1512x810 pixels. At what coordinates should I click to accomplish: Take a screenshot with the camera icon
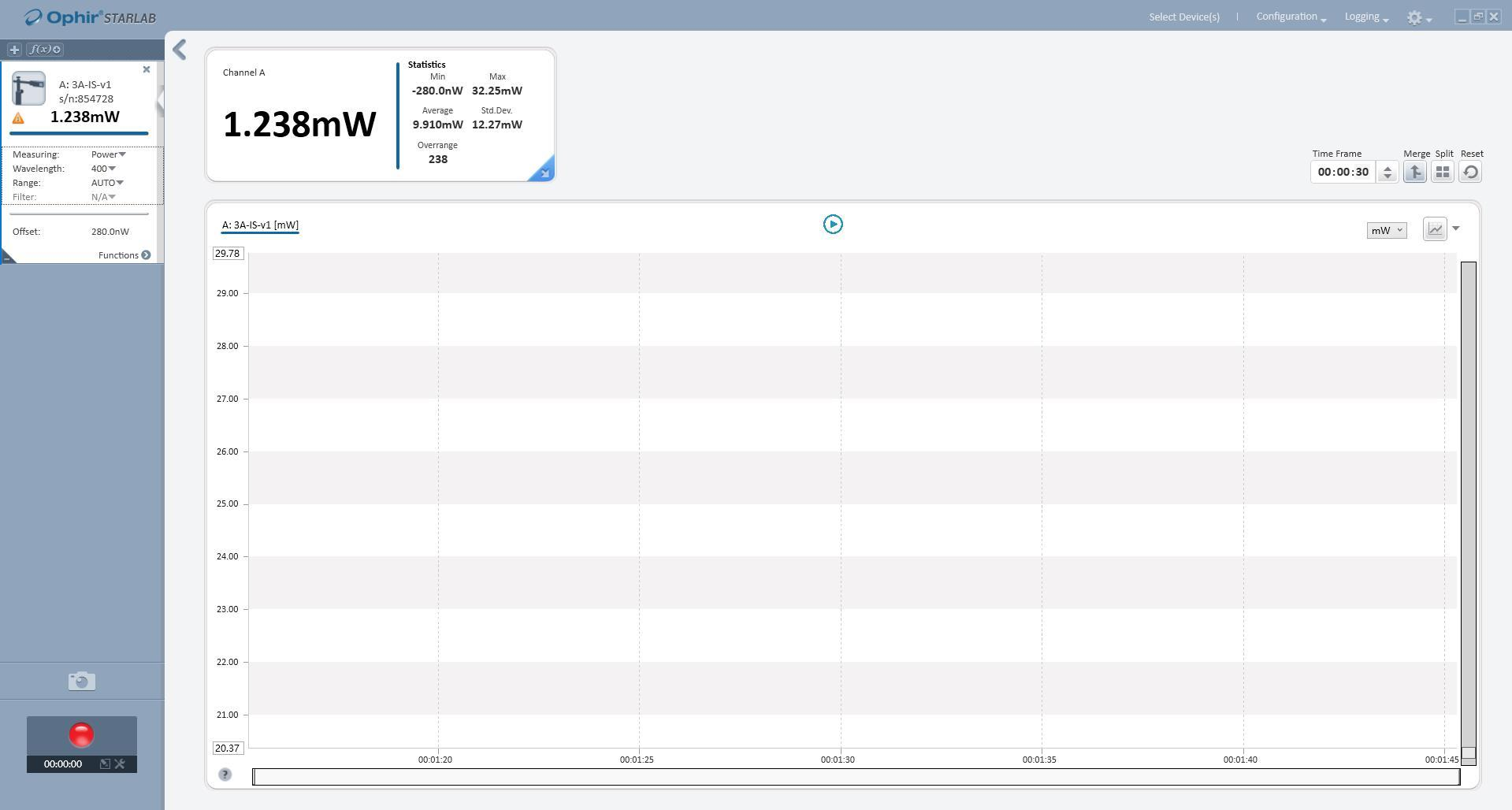[81, 681]
